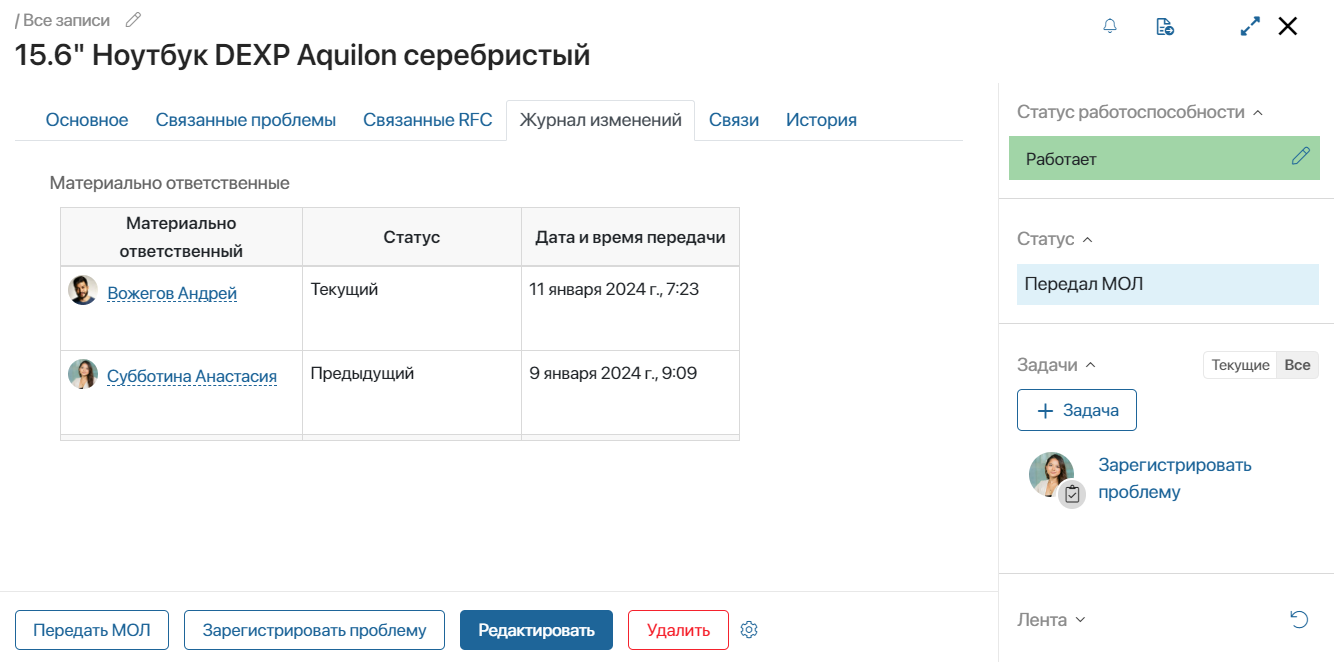Edit the Работает status with pencil icon
Viewport: 1334px width, 662px height.
pos(1300,155)
